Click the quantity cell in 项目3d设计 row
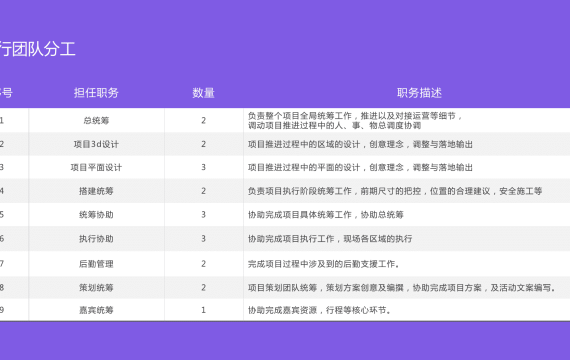570x360 pixels. 204,144
